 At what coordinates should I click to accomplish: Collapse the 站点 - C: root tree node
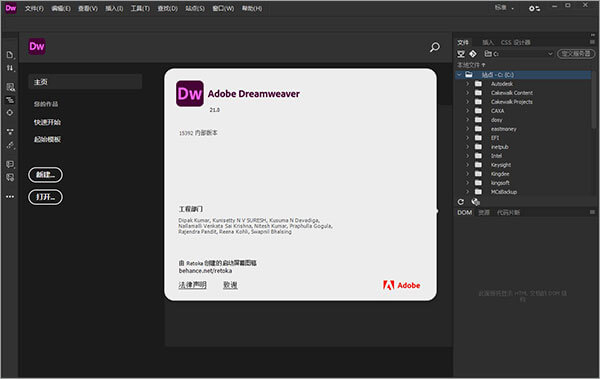click(x=460, y=75)
